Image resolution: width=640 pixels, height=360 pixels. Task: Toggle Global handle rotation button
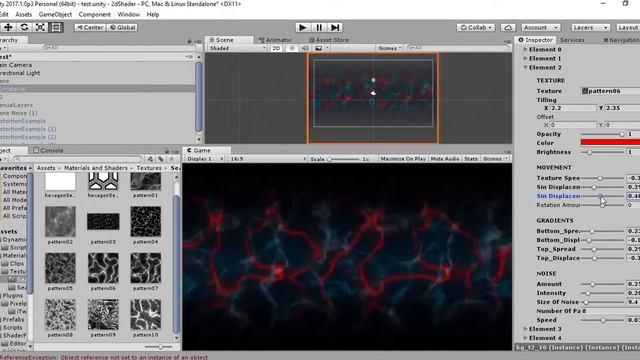pos(122,27)
